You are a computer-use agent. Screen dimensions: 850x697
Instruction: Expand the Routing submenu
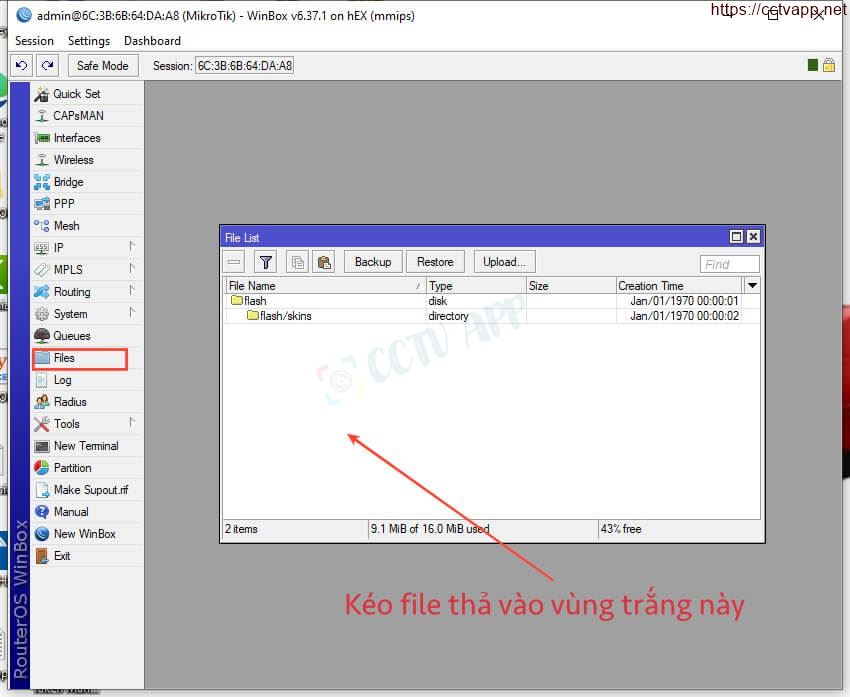(71, 292)
